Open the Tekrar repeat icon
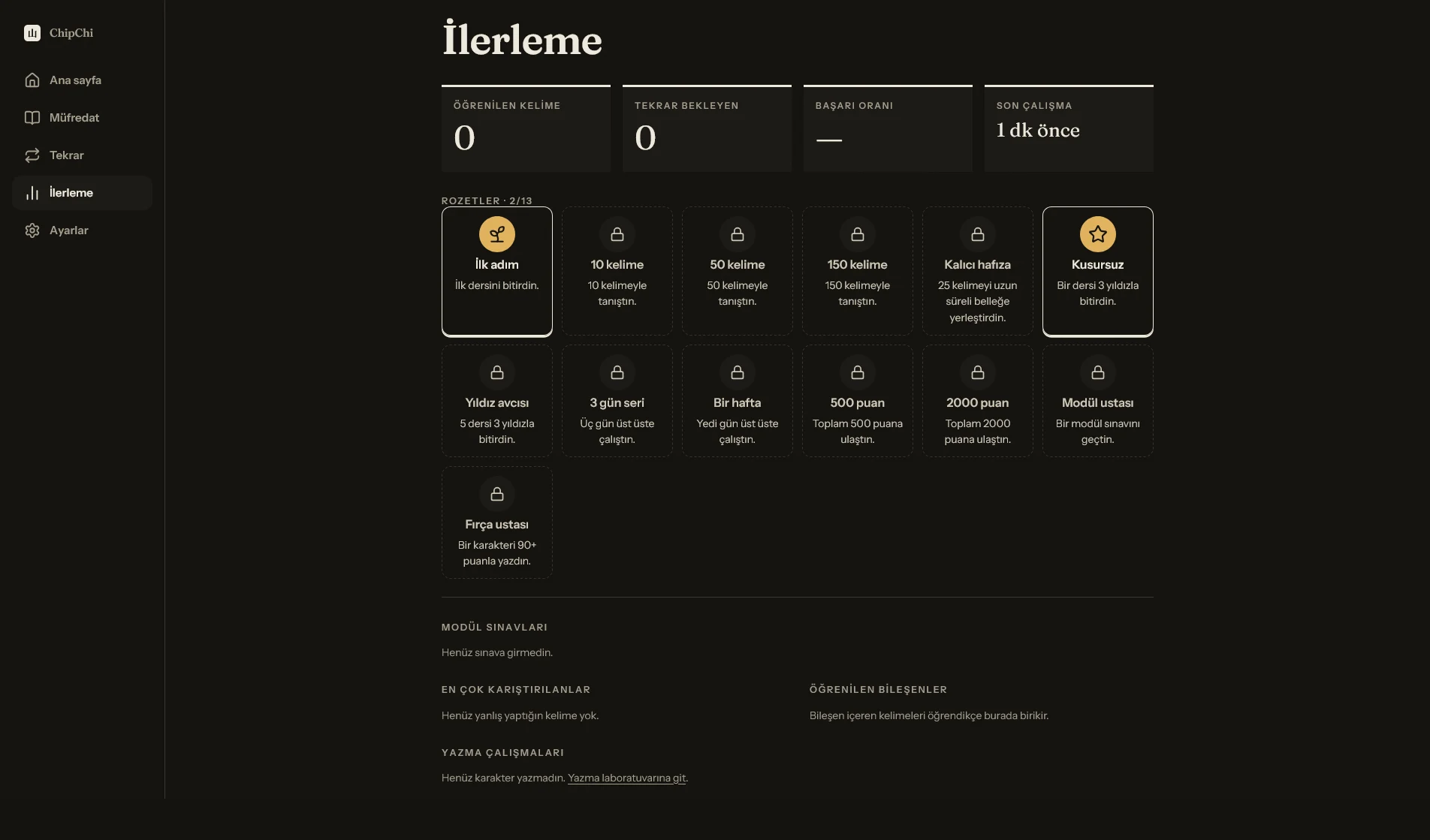Viewport: 1430px width, 840px height. pos(32,155)
